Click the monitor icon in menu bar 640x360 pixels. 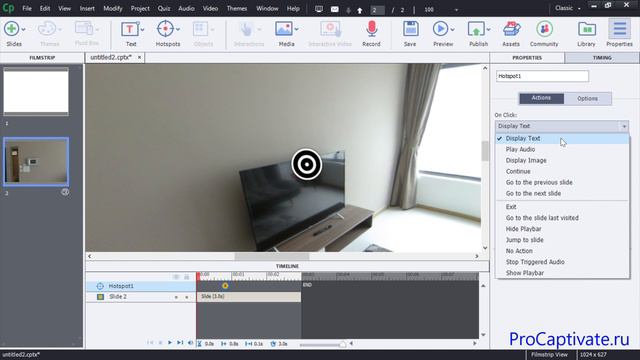coord(319,9)
